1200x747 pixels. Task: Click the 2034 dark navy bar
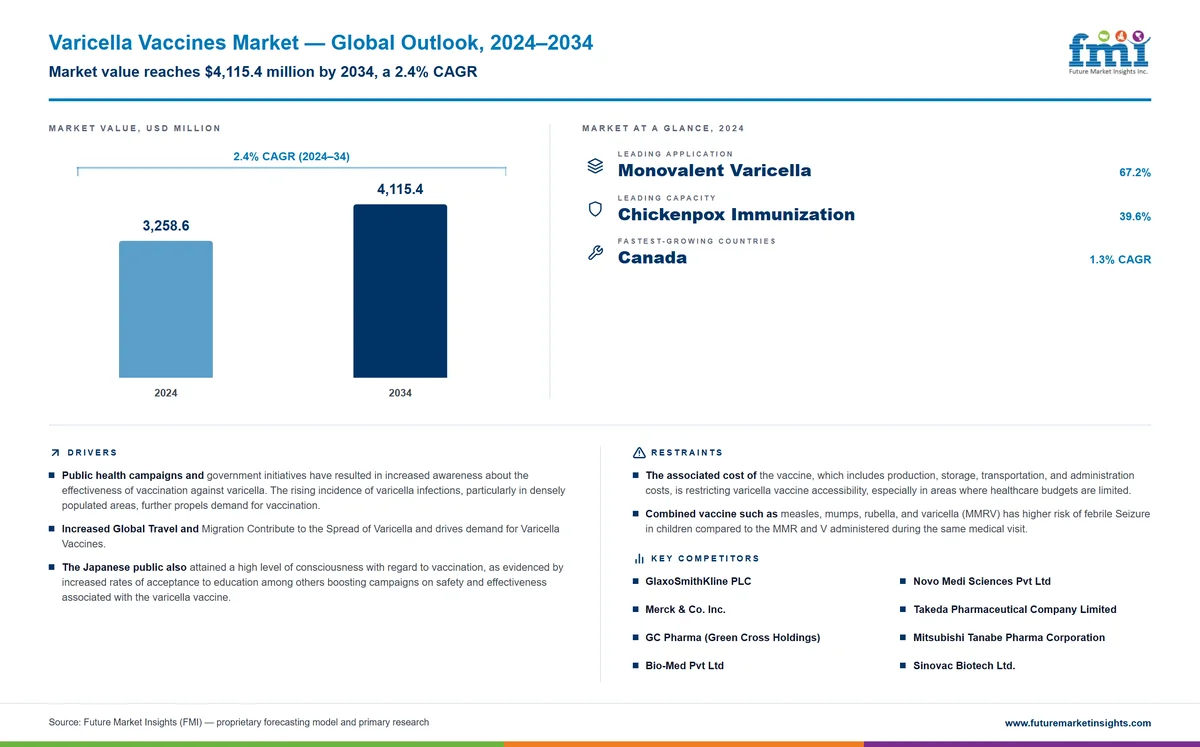click(x=400, y=291)
